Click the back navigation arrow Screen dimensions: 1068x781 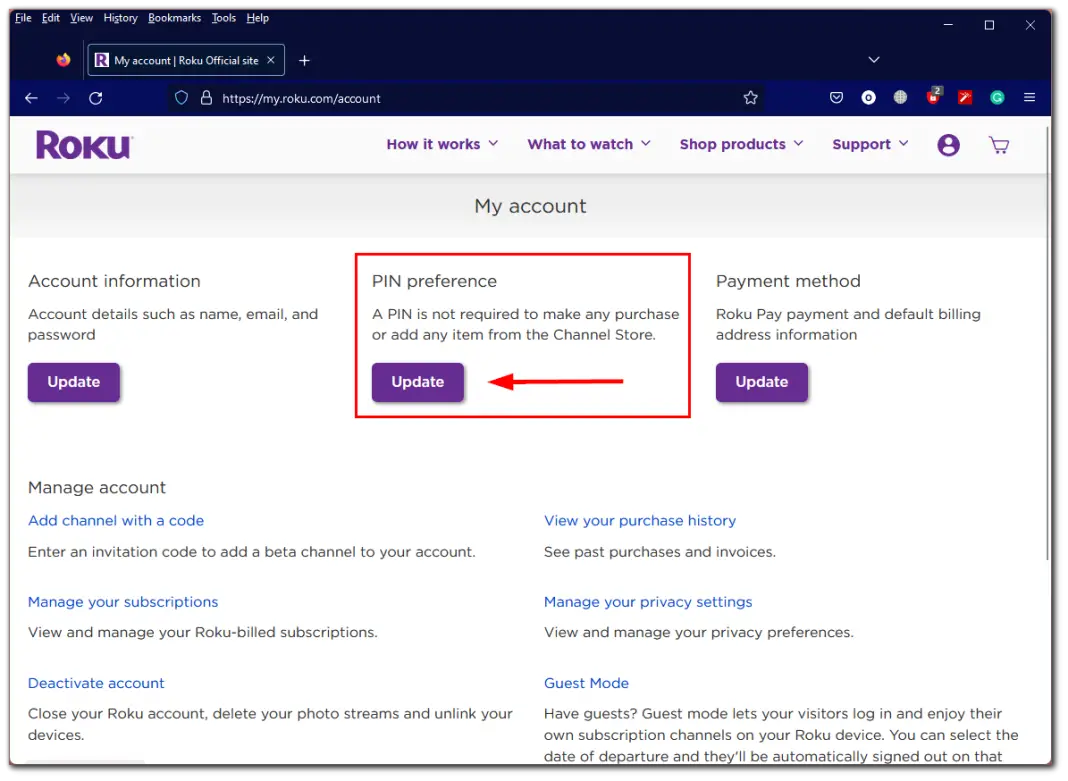tap(30, 97)
